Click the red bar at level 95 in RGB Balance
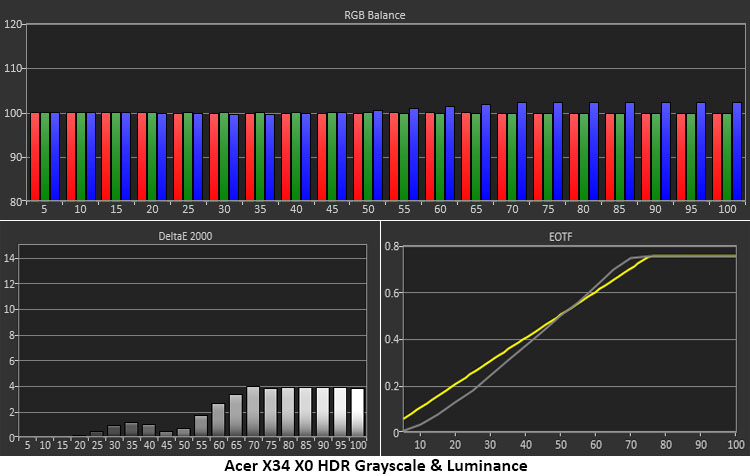The width and height of the screenshot is (750, 476). tap(681, 157)
